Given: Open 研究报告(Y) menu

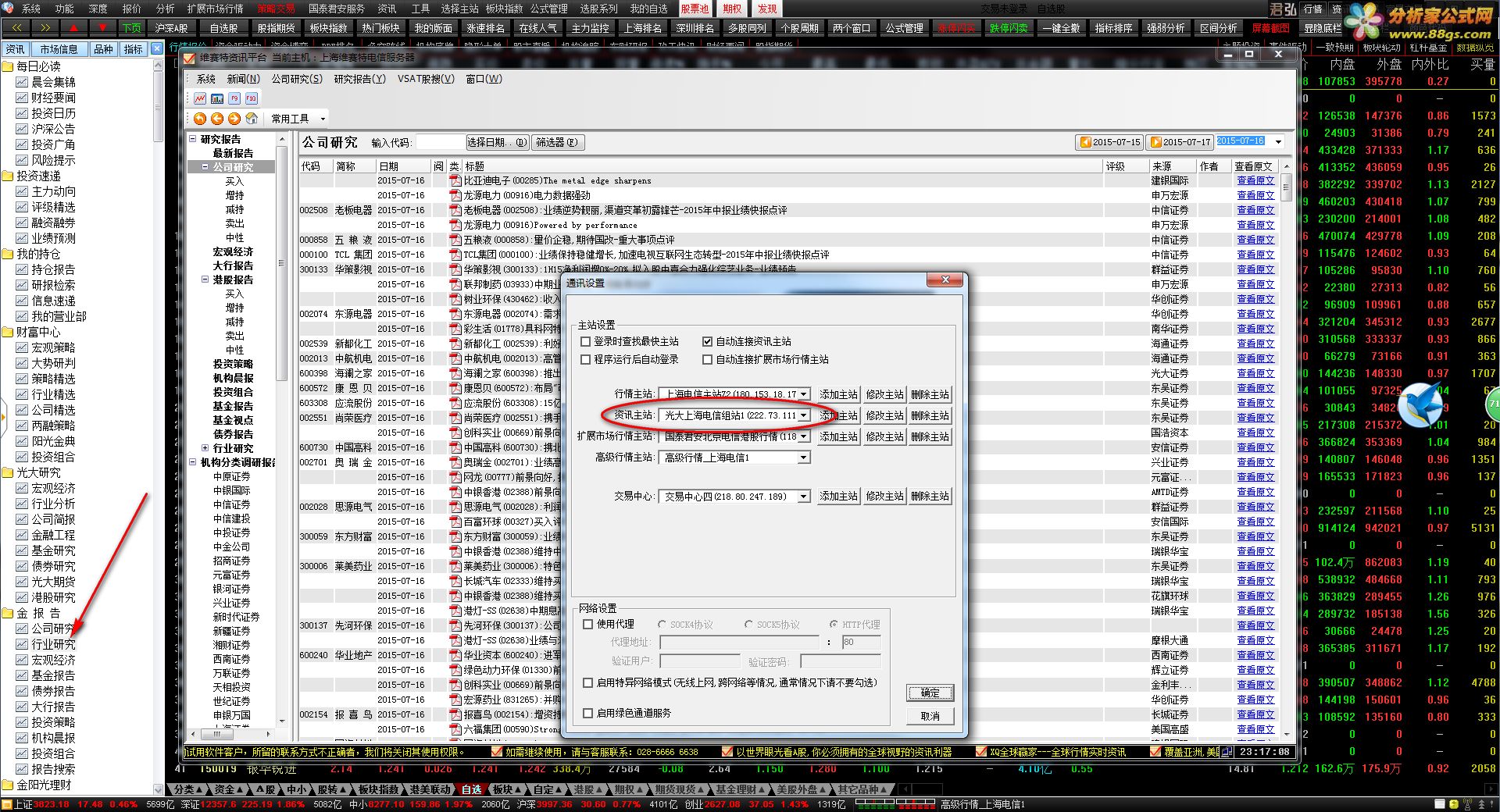Looking at the screenshot, I should click(359, 79).
